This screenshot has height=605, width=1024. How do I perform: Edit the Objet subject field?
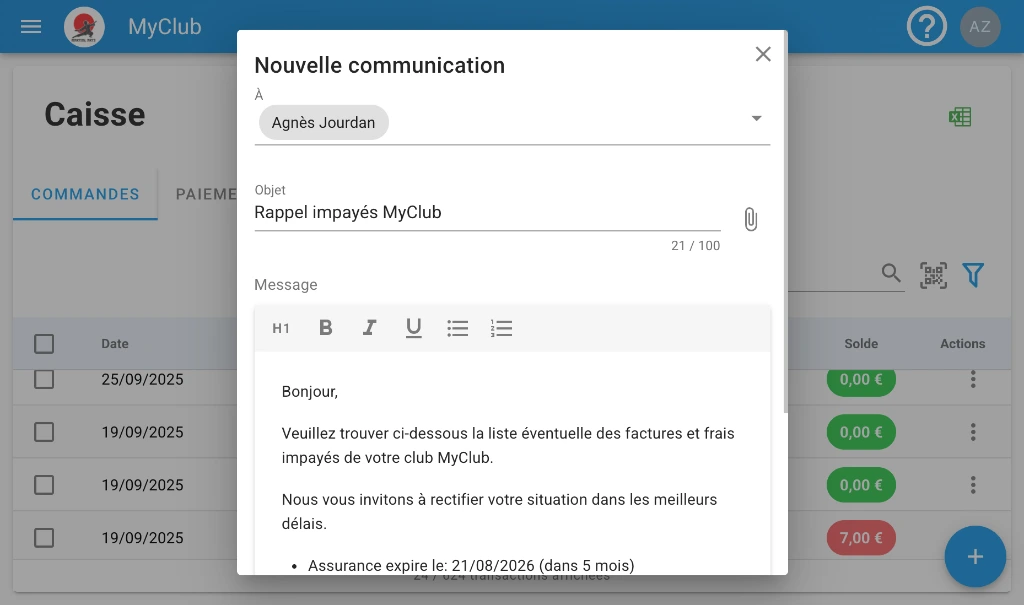coord(486,213)
